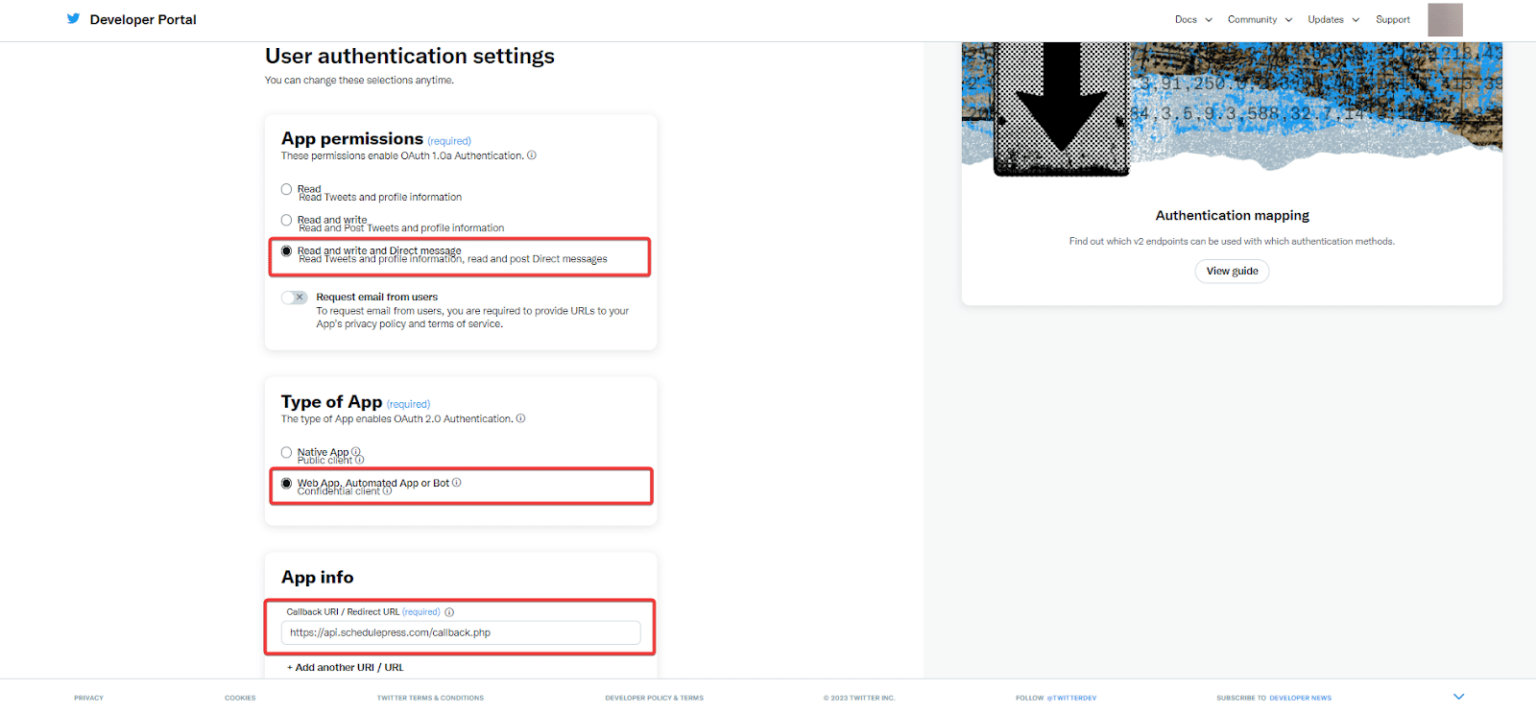Open the Support menu item
The width and height of the screenshot is (1536, 714).
(1392, 19)
